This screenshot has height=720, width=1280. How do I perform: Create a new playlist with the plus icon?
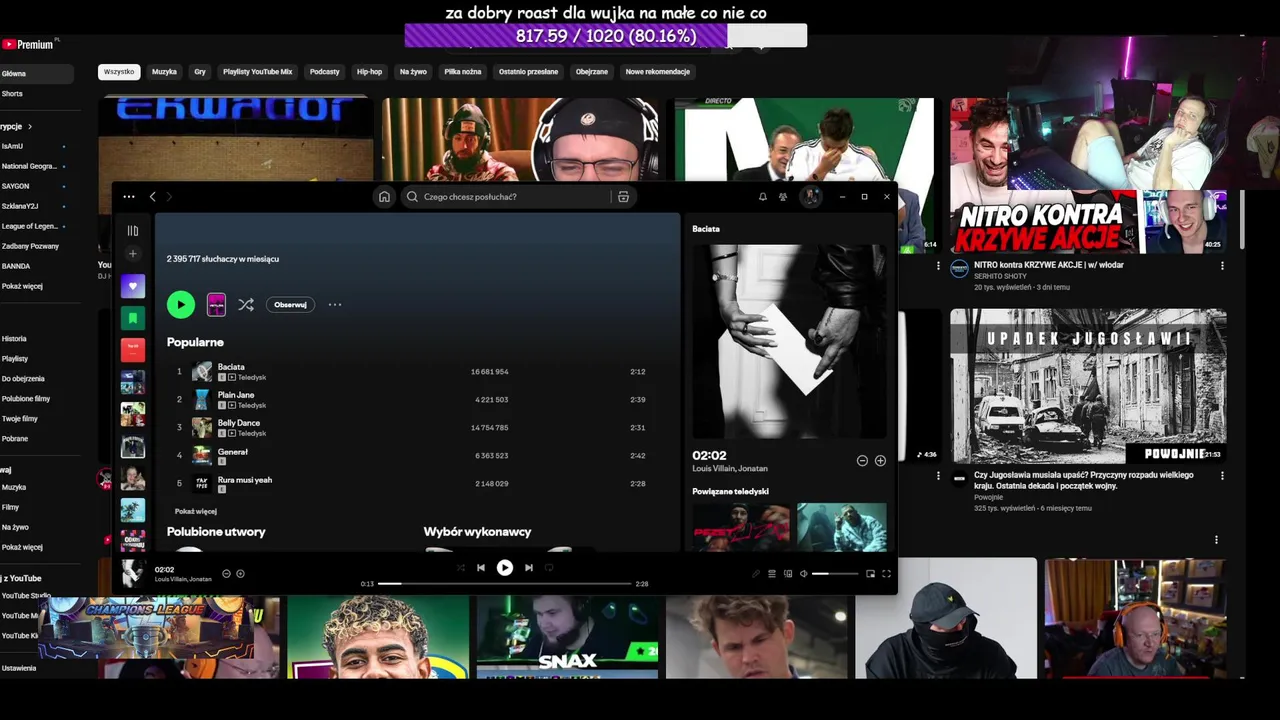coord(133,254)
